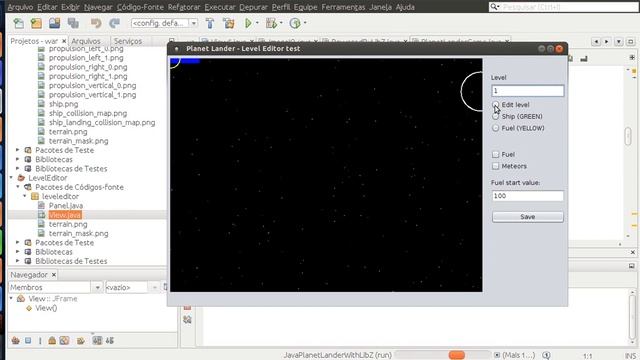
Task: Switch to the Arquivos tab
Action: click(x=86, y=41)
